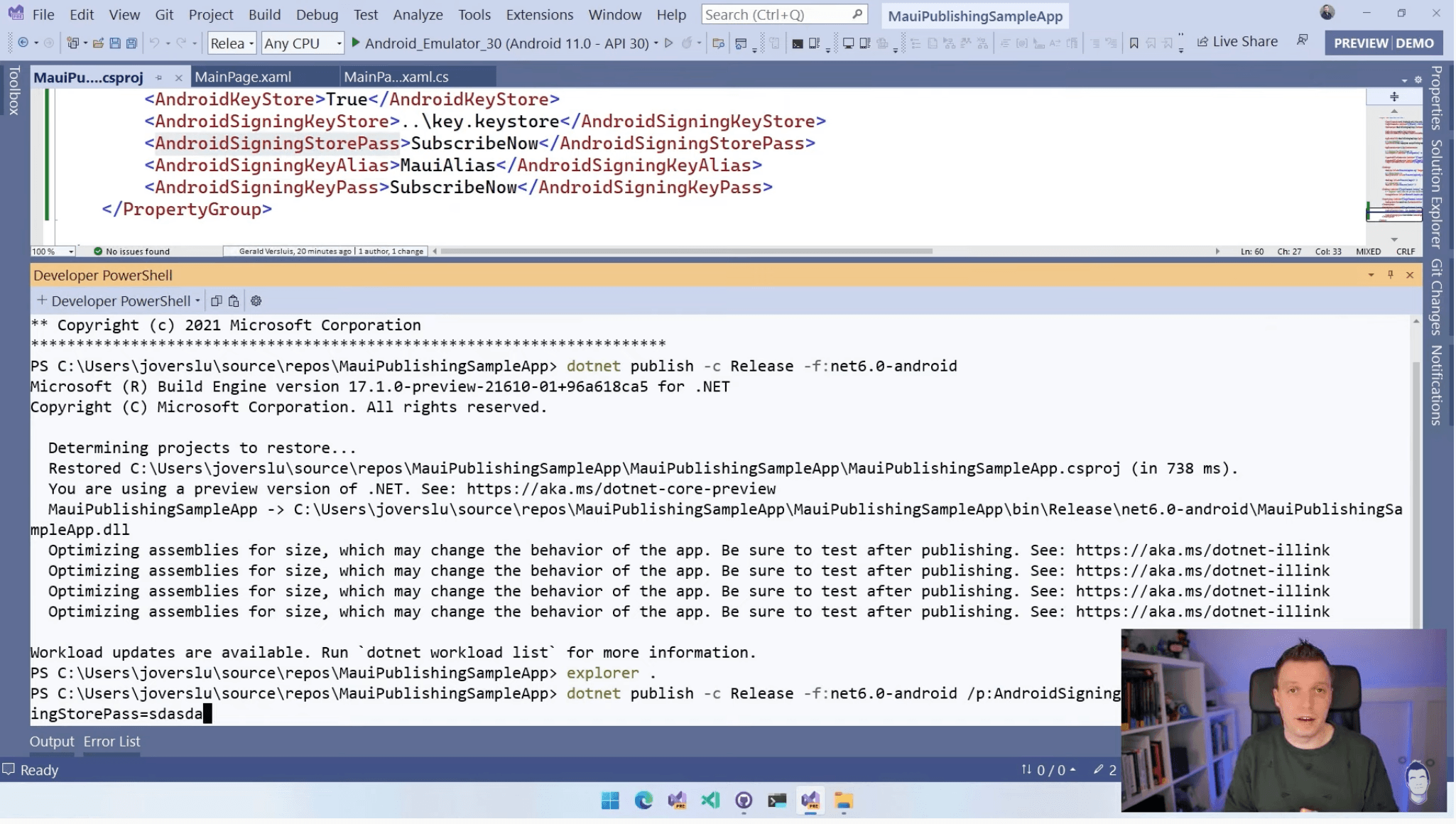Click the New Project toolbar icon
This screenshot has height=824, width=1456.
[72, 43]
